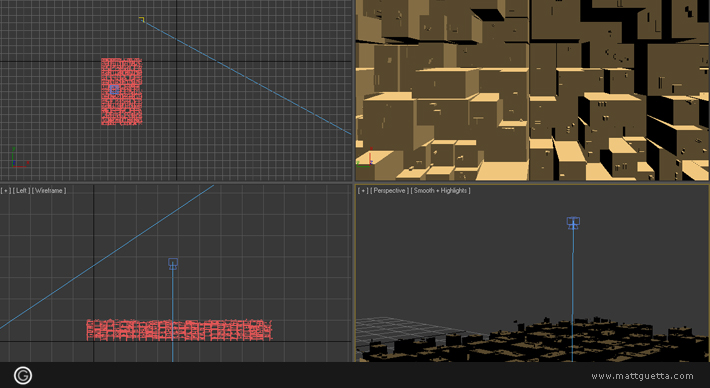Click the blue camera marker inside the red wireframe
This screenshot has width=710, height=388.
(114, 90)
